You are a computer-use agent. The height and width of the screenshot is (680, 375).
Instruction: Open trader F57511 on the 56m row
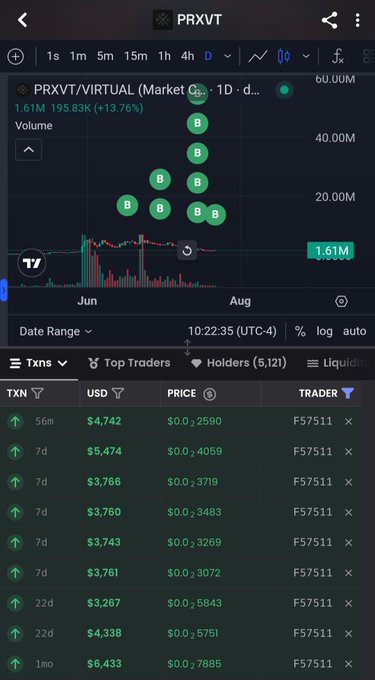(x=313, y=421)
